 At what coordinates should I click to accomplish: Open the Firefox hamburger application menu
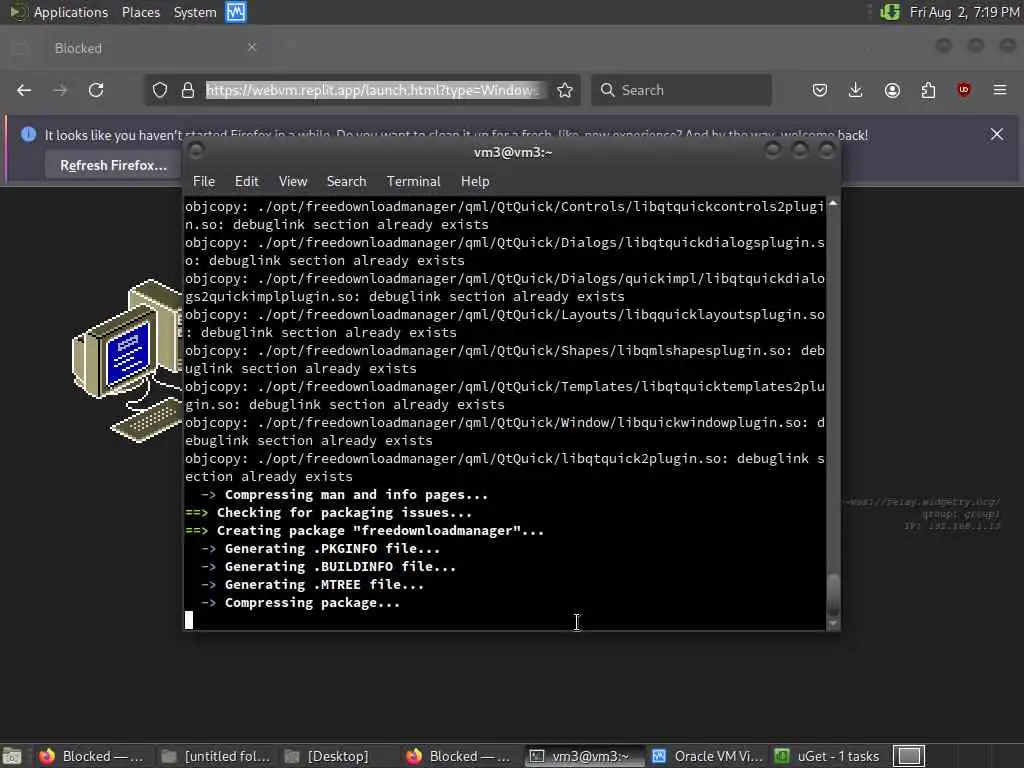tap(1000, 90)
